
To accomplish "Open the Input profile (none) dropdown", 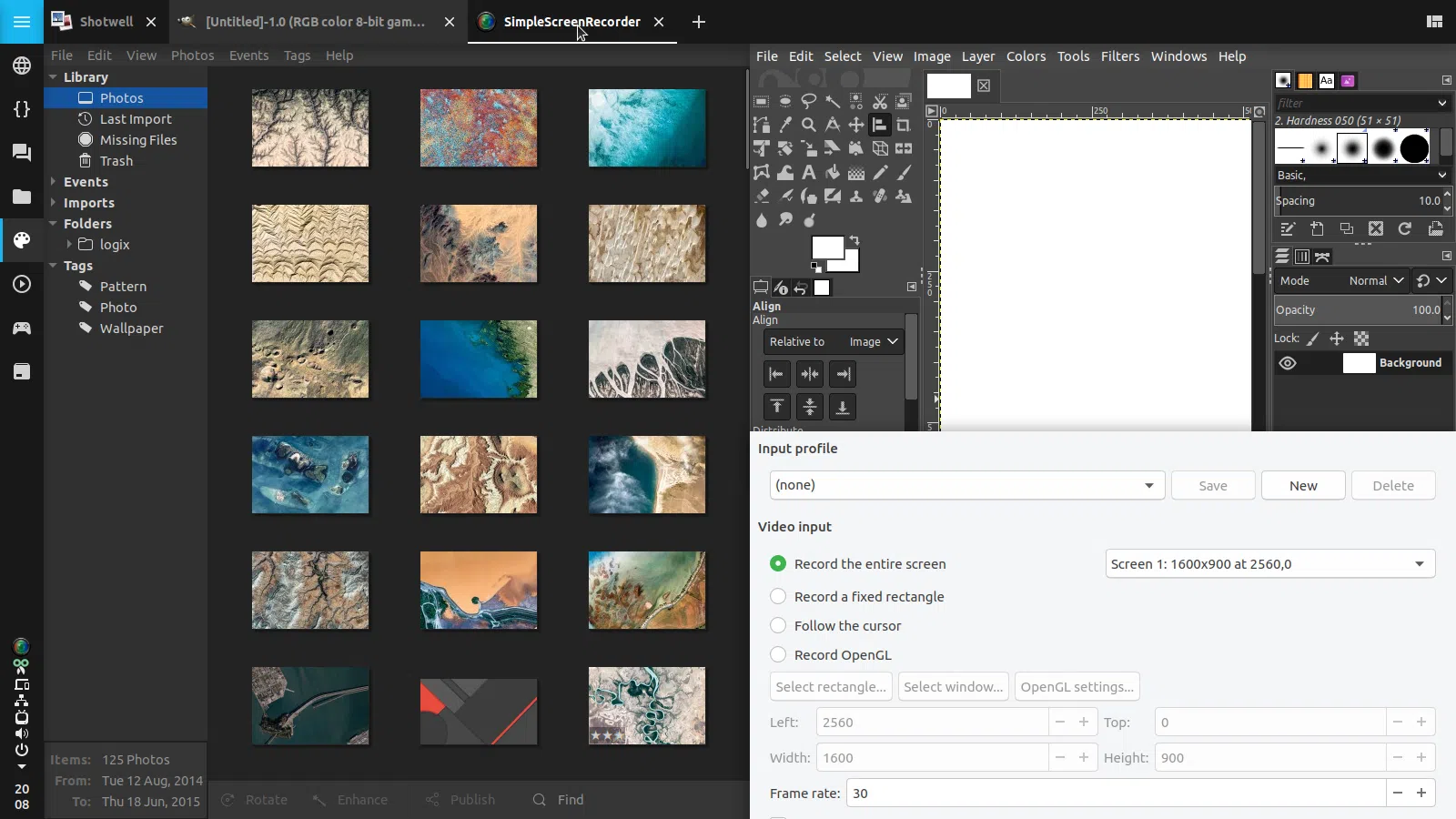I will tap(966, 485).
